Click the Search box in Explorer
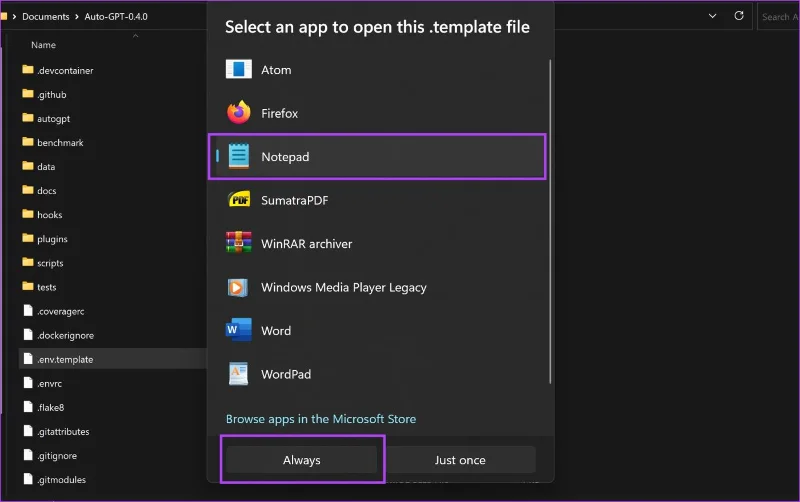800x502 pixels. tap(779, 16)
